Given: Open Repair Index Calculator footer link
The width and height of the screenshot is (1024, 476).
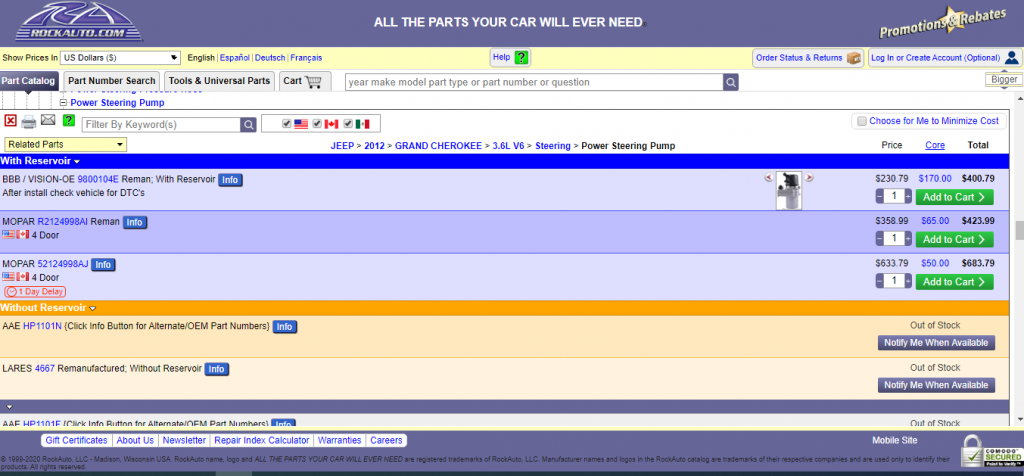Looking at the screenshot, I should pyautogui.click(x=262, y=440).
